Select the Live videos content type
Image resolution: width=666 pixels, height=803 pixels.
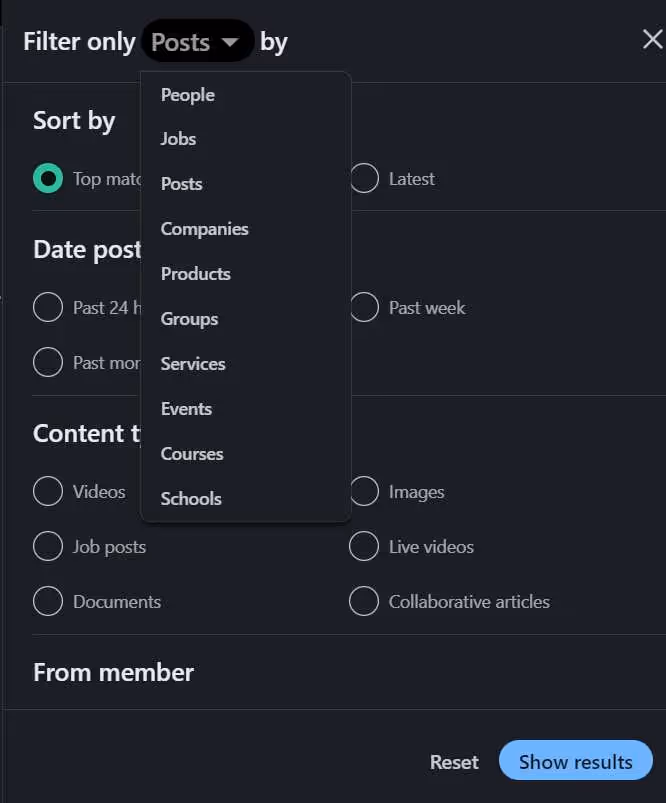[x=364, y=547]
